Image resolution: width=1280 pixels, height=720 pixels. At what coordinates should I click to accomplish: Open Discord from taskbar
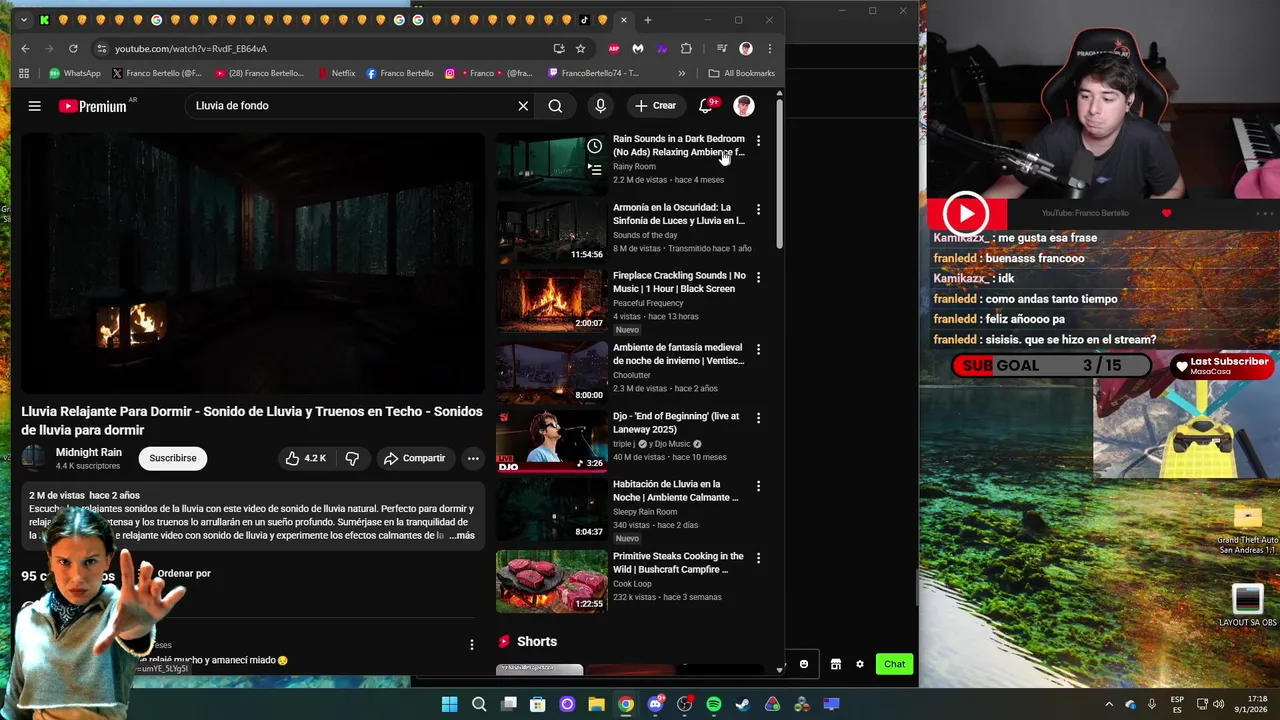[655, 705]
